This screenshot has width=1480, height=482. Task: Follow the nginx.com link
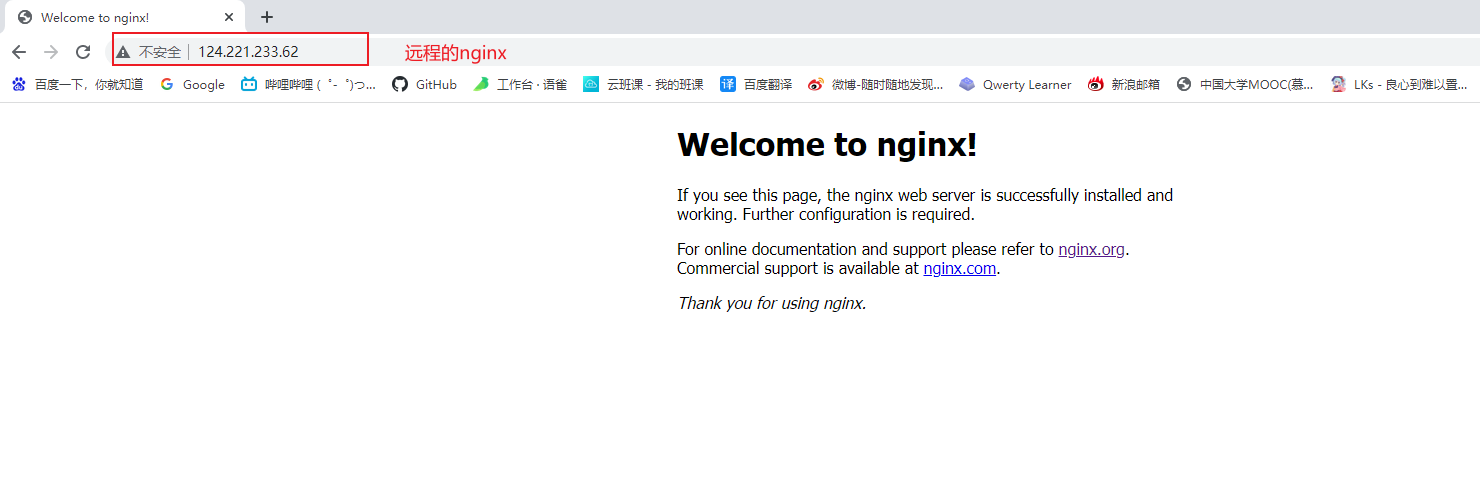click(959, 269)
